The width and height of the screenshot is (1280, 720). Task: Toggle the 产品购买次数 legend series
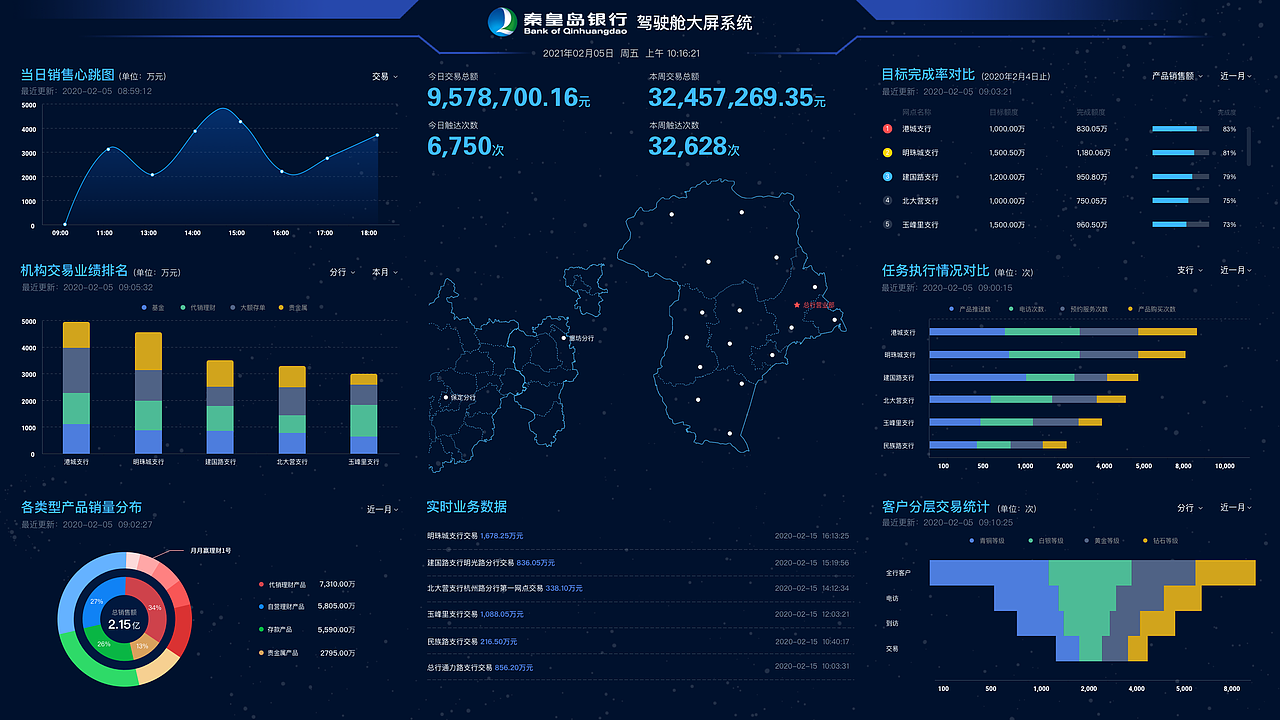point(1152,309)
